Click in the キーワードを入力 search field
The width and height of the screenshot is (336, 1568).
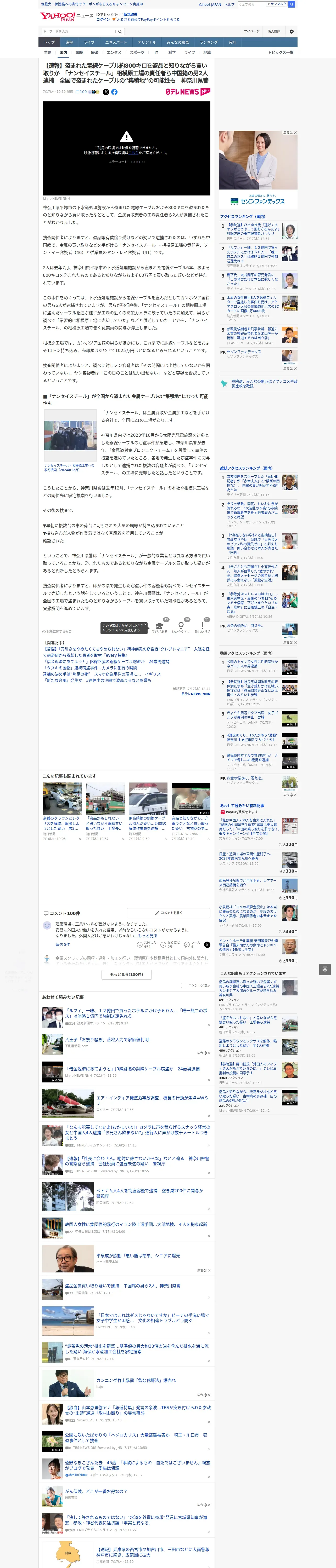(78, 32)
